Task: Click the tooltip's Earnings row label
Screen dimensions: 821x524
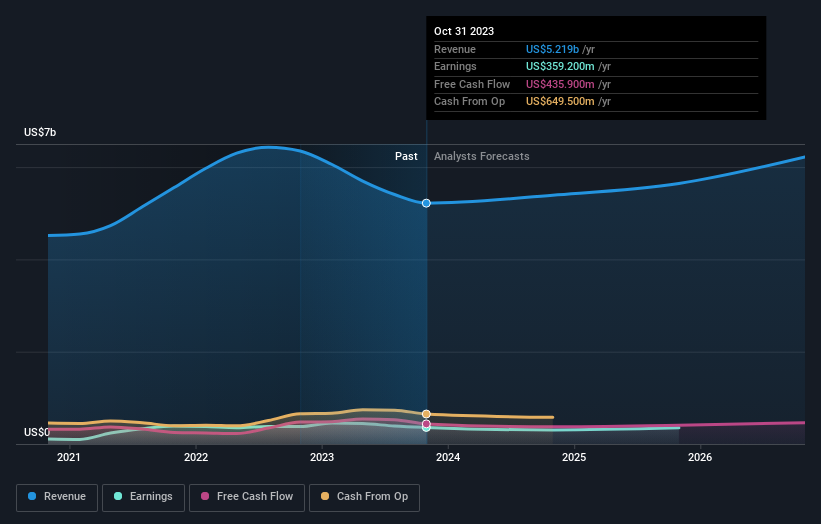Action: (x=455, y=66)
